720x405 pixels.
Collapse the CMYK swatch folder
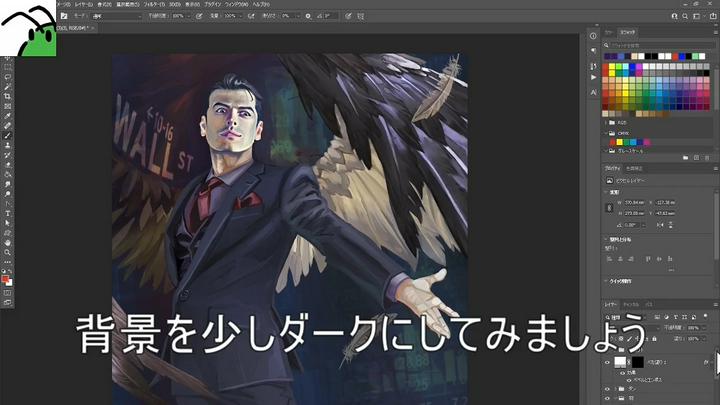607,133
